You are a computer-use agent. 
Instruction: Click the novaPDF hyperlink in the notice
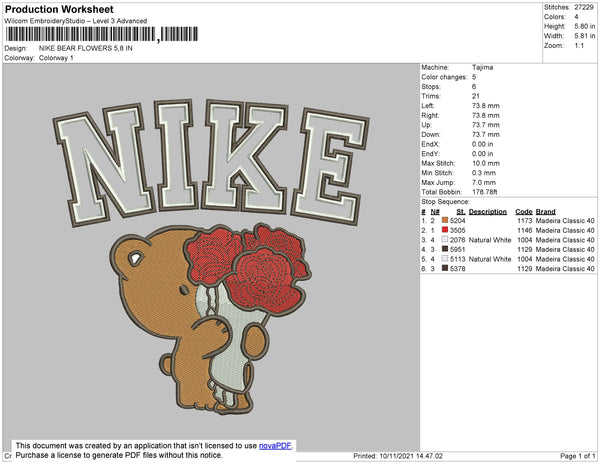[275, 446]
